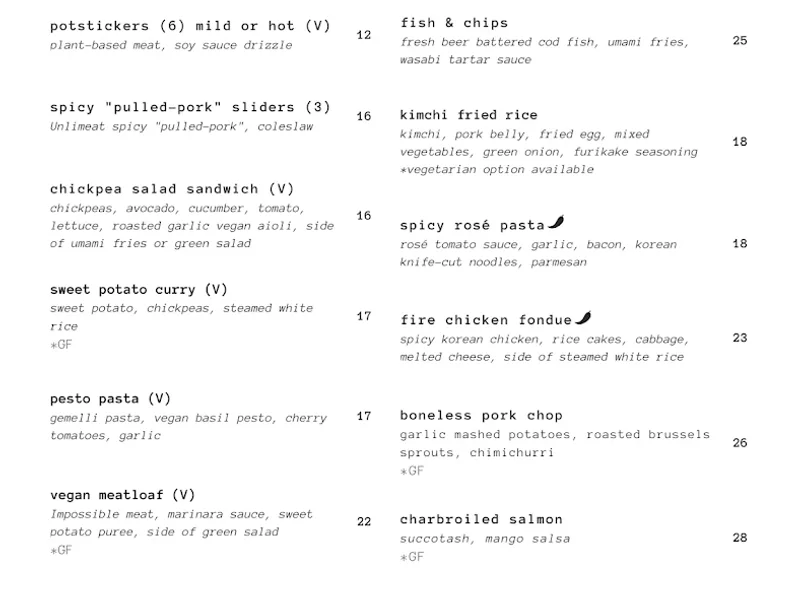This screenshot has height=600, width=800.
Task: Select the fish & chips heading
Action: click(x=454, y=23)
